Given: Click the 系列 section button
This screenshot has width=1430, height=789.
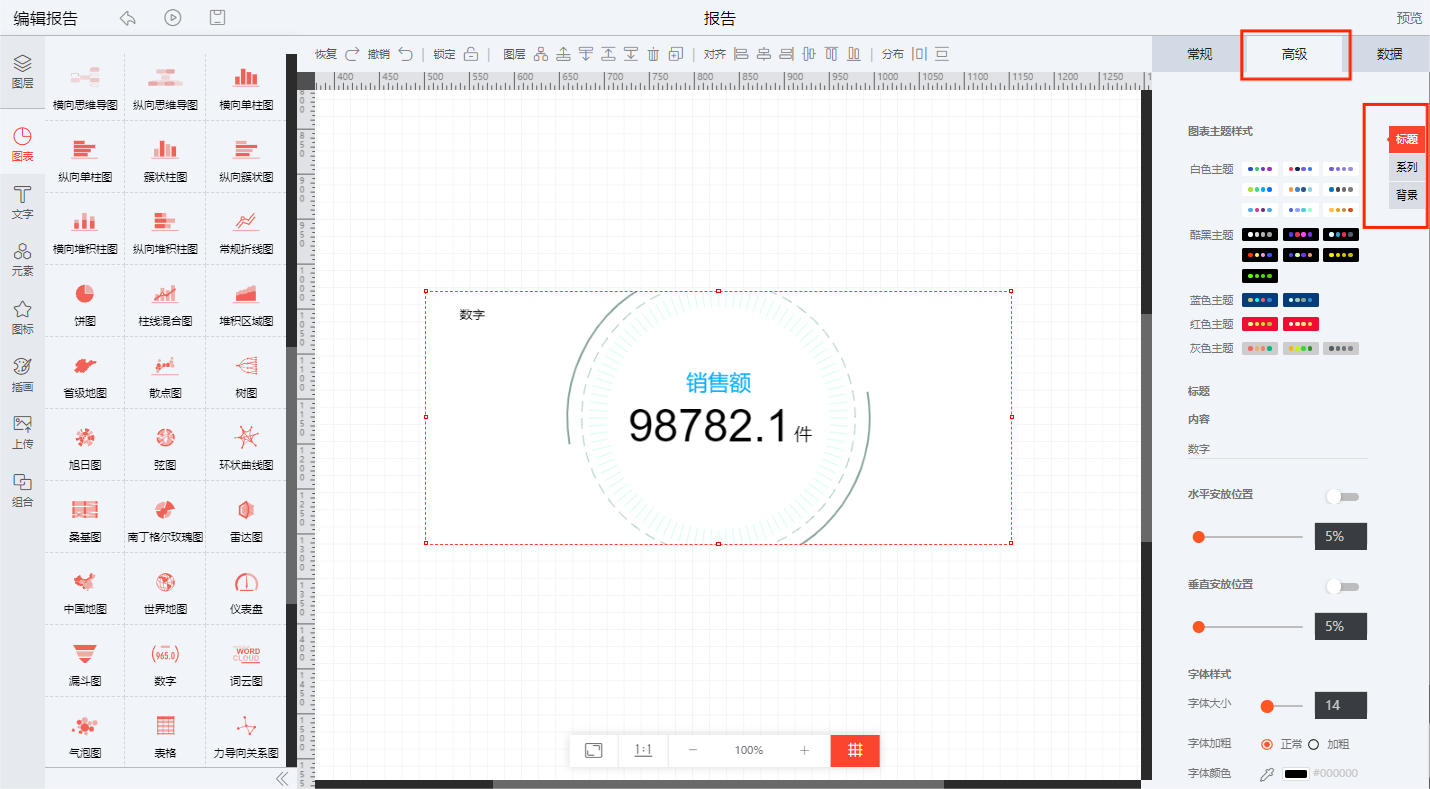Looking at the screenshot, I should pos(1406,167).
